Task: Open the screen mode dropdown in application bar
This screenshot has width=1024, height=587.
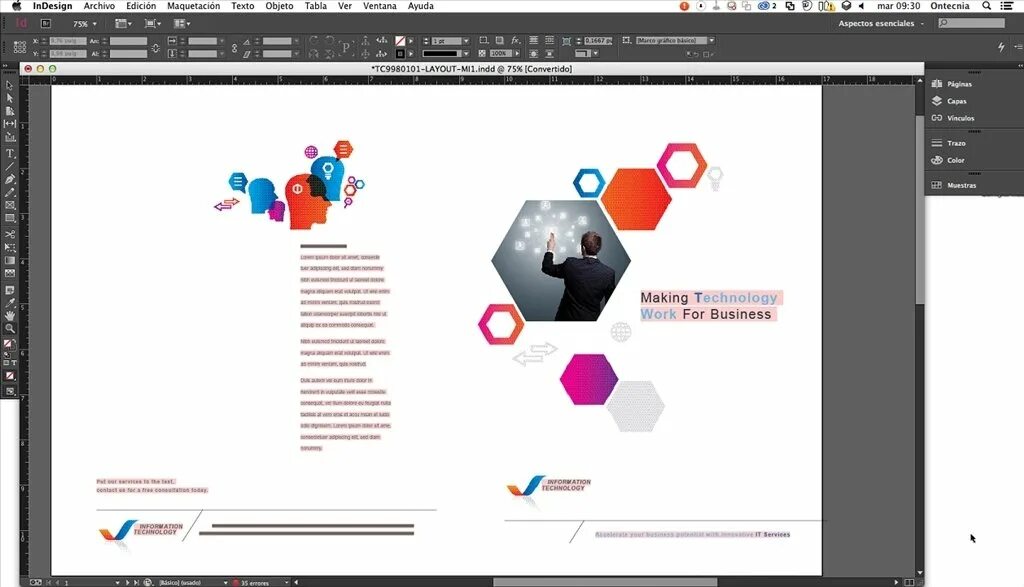Action: [x=152, y=24]
